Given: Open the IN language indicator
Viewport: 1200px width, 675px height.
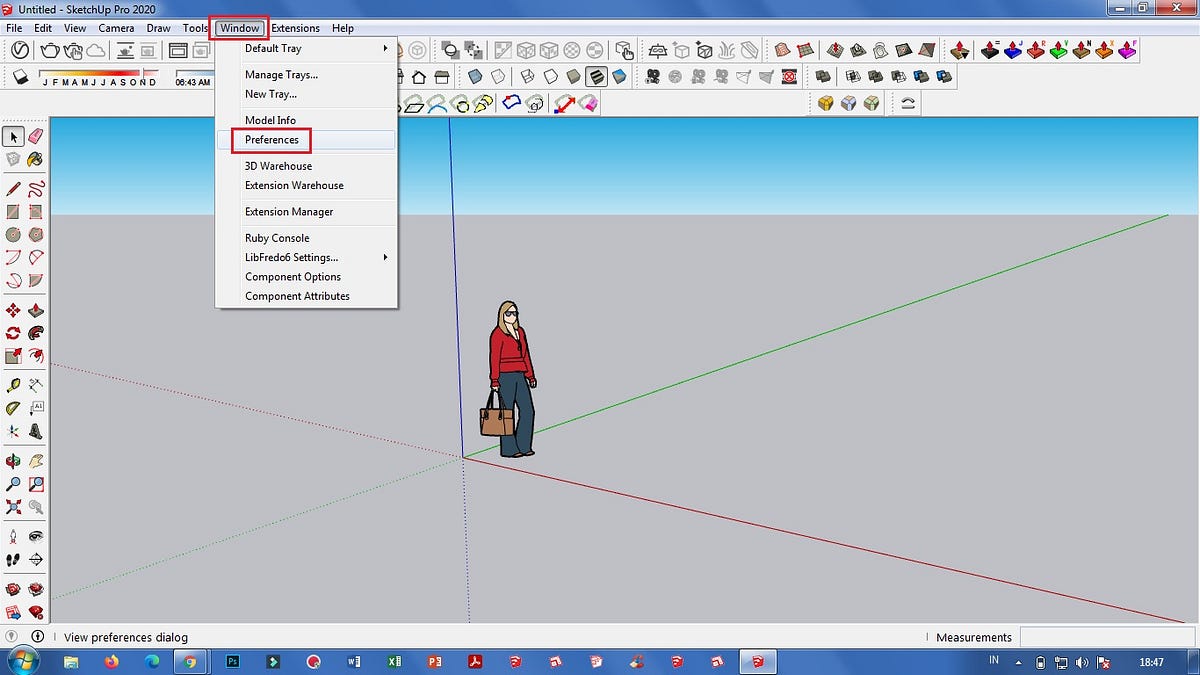Looking at the screenshot, I should click(994, 661).
